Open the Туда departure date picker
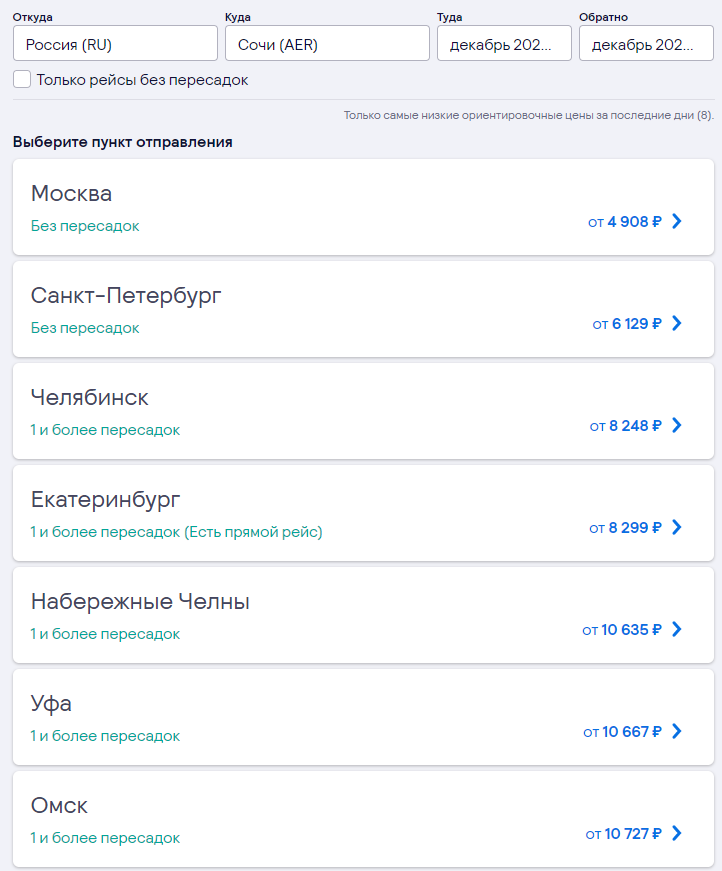Screen dimensions: 722x871 point(504,43)
